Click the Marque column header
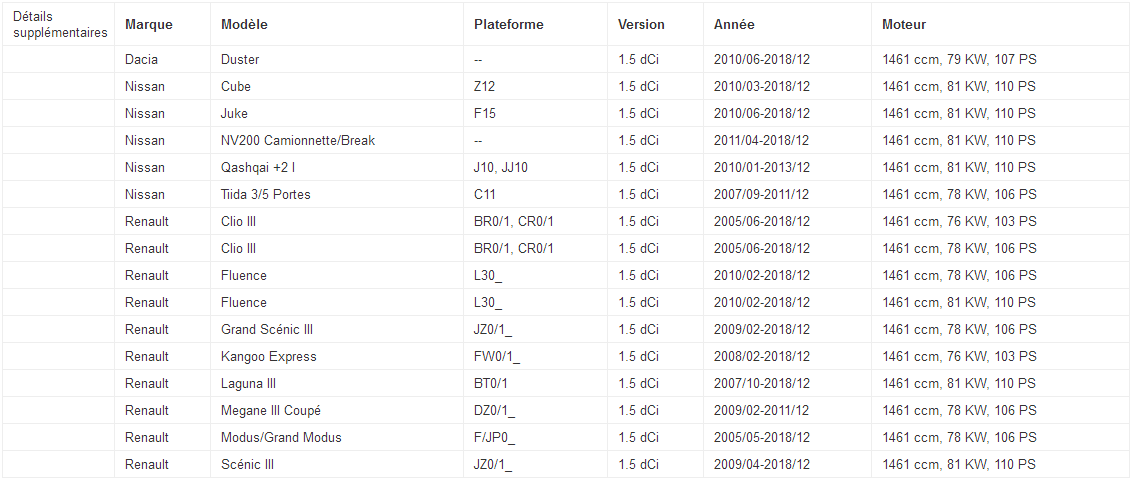 click(149, 25)
